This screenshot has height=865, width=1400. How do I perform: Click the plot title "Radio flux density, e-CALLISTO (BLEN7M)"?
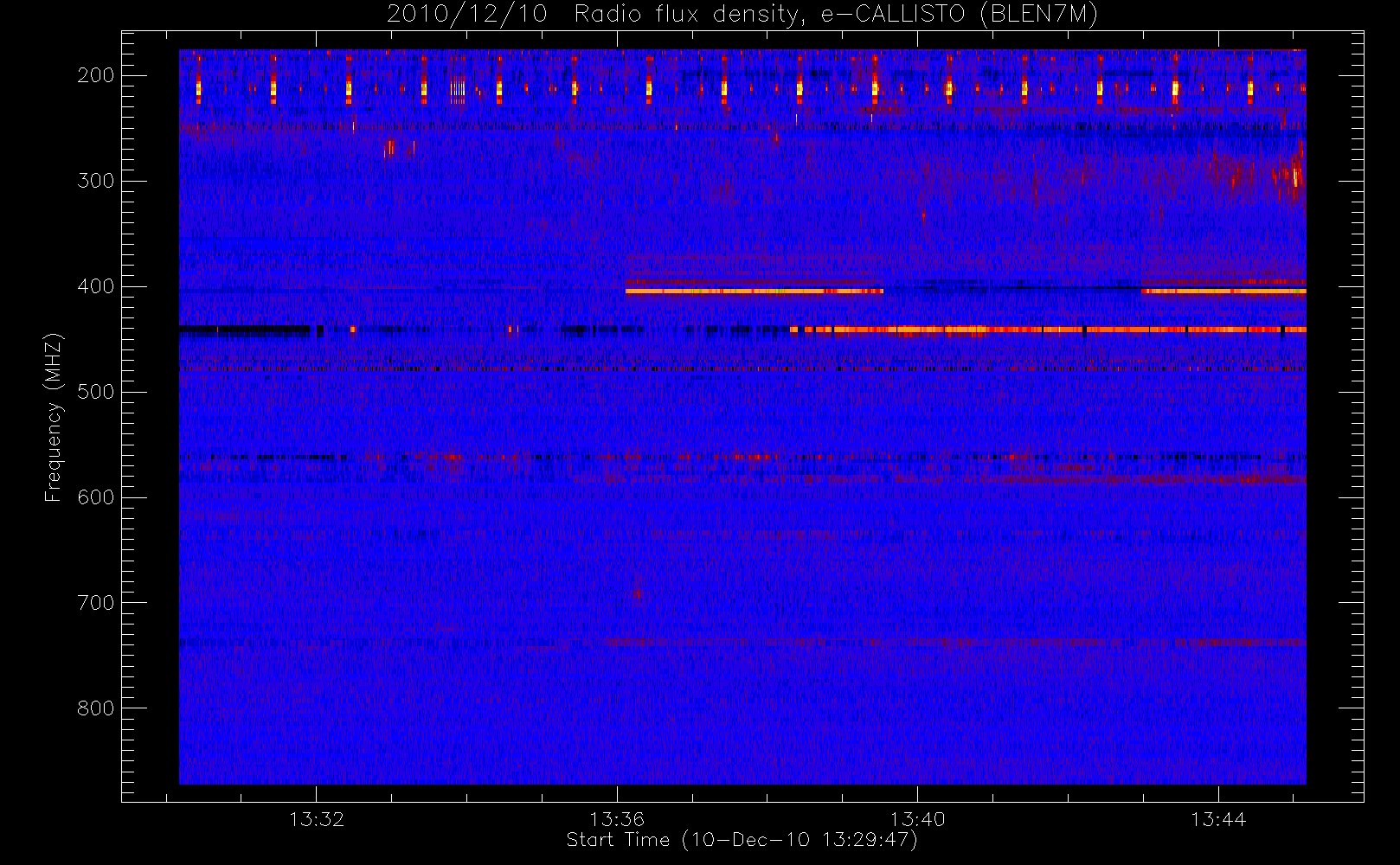tap(836, 14)
